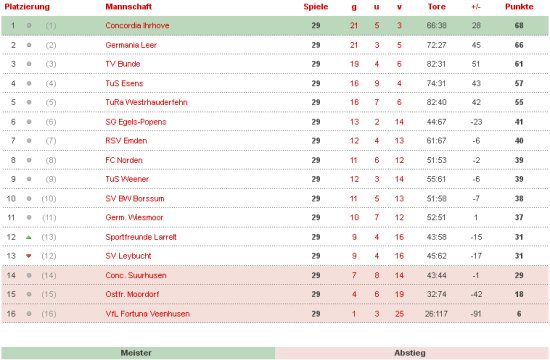Open the RSV Emden team link
Viewport: 550px width, 360px height.
pyautogui.click(x=126, y=141)
